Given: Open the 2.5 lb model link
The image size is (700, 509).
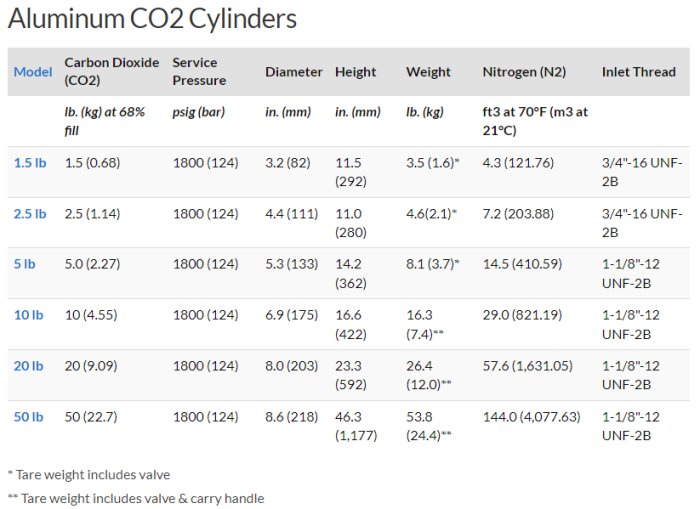Looking at the screenshot, I should (30, 213).
